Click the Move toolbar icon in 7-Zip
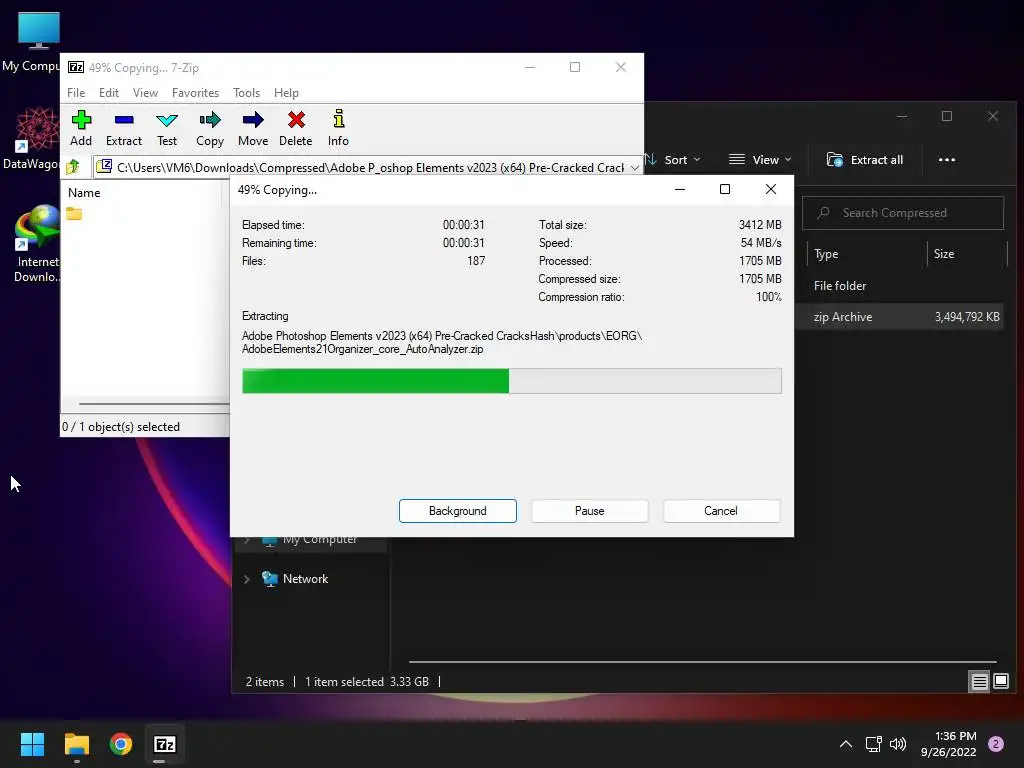The image size is (1024, 768). (253, 128)
